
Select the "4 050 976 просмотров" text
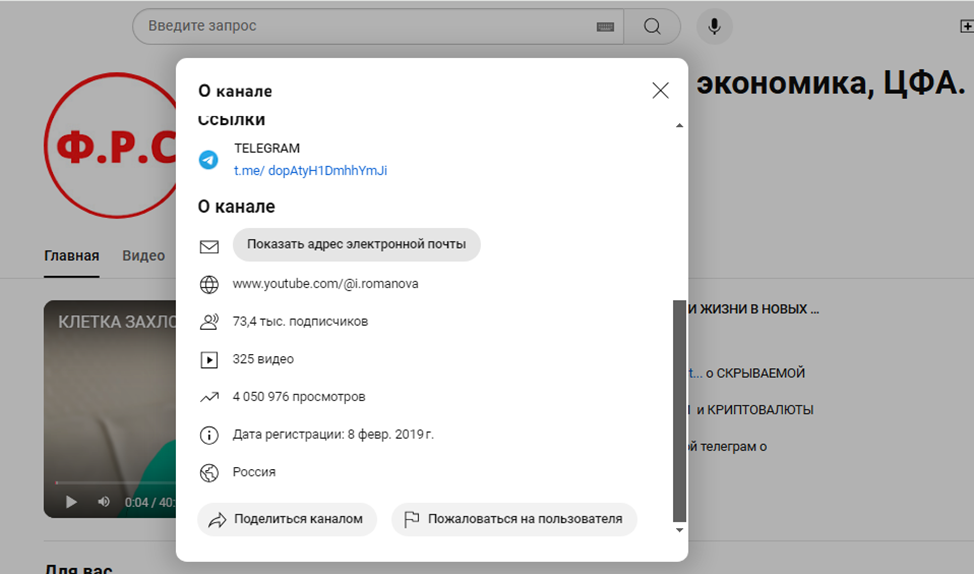(299, 396)
